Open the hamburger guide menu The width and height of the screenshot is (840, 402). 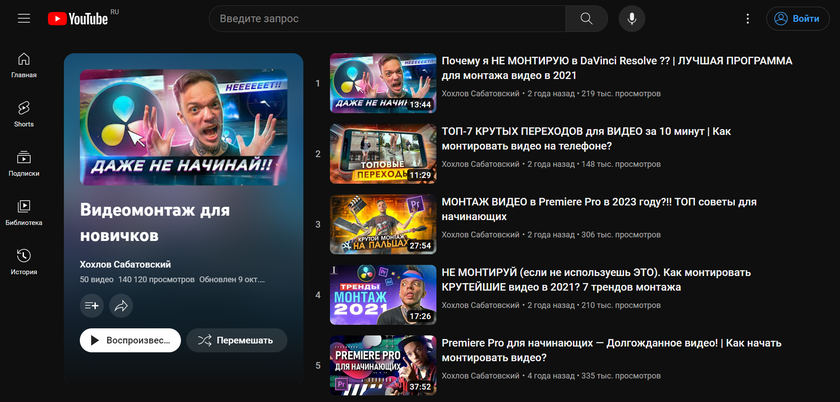point(24,19)
